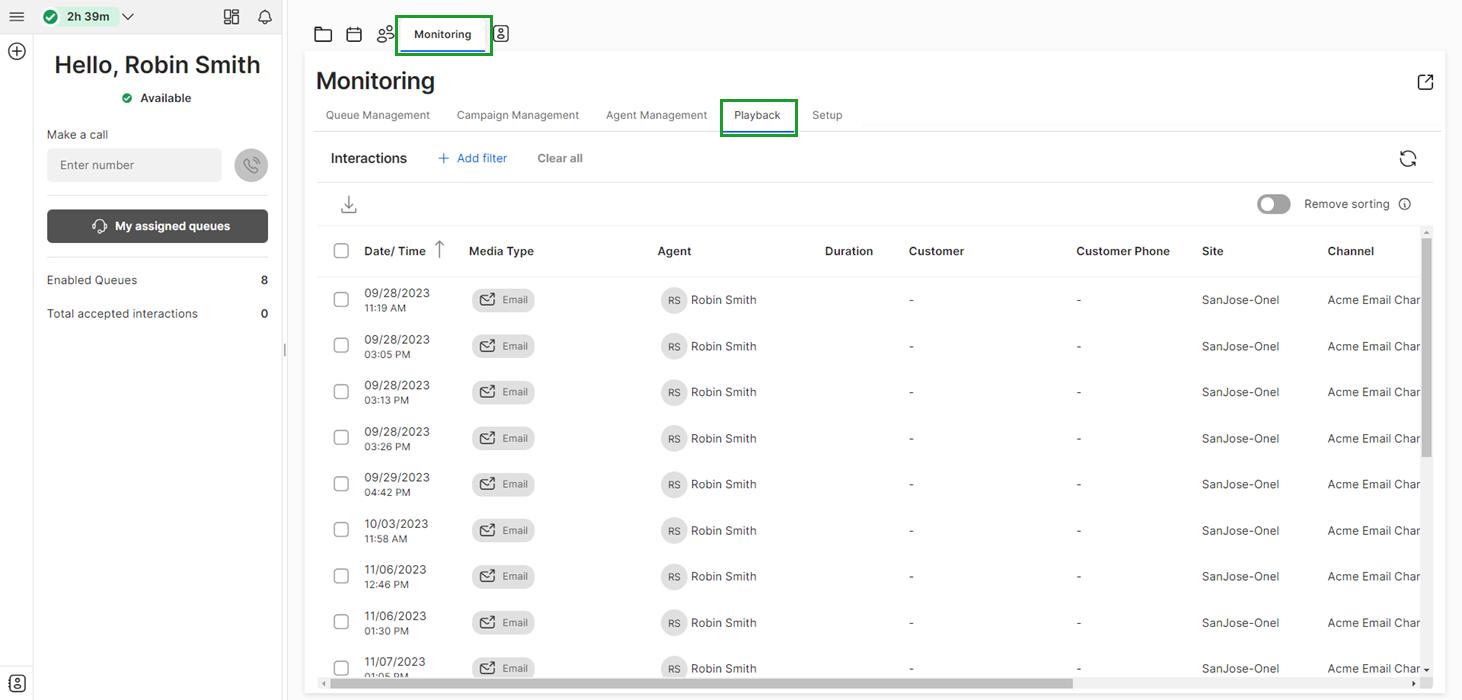
Task: Check the 11/06/2023 01:30 PM row
Action: point(341,621)
